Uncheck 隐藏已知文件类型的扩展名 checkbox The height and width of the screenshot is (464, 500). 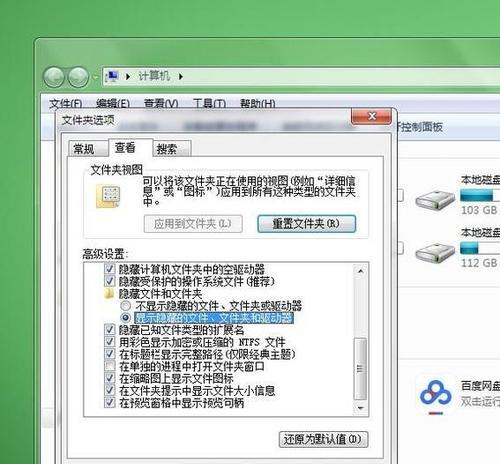click(x=109, y=329)
